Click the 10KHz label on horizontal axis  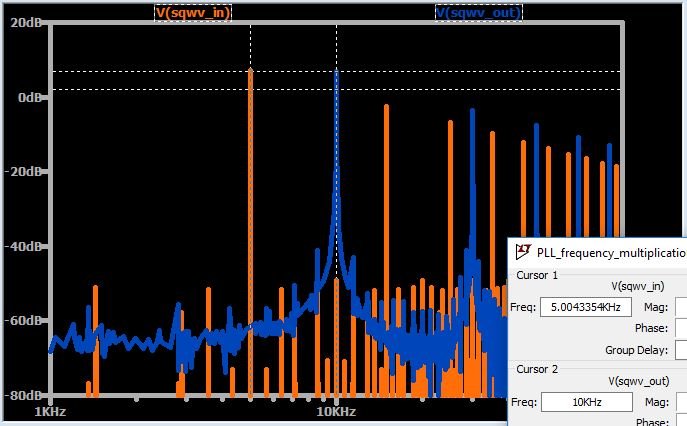pos(335,411)
